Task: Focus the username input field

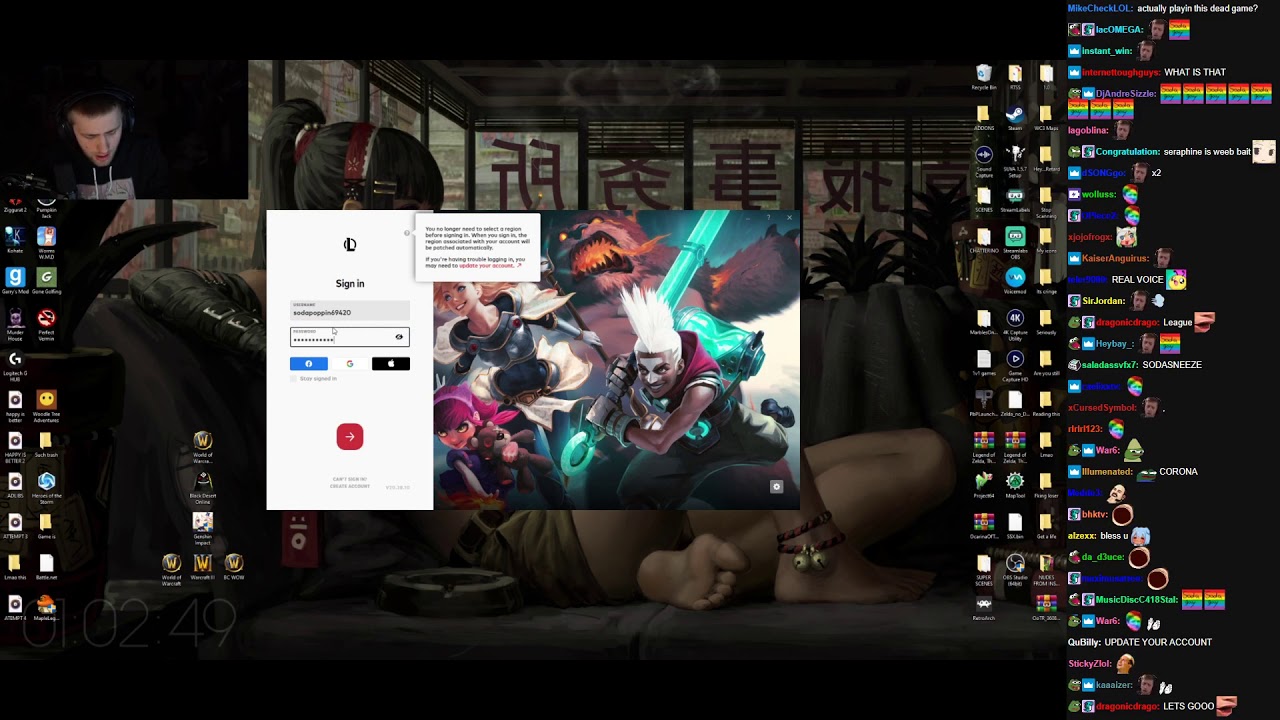Action: tap(350, 310)
